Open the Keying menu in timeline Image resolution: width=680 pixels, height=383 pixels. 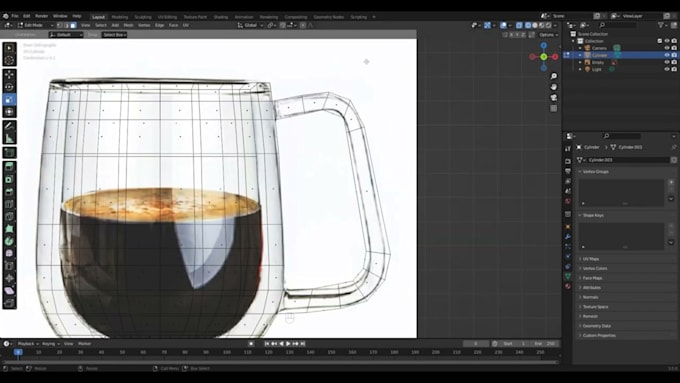click(x=50, y=344)
